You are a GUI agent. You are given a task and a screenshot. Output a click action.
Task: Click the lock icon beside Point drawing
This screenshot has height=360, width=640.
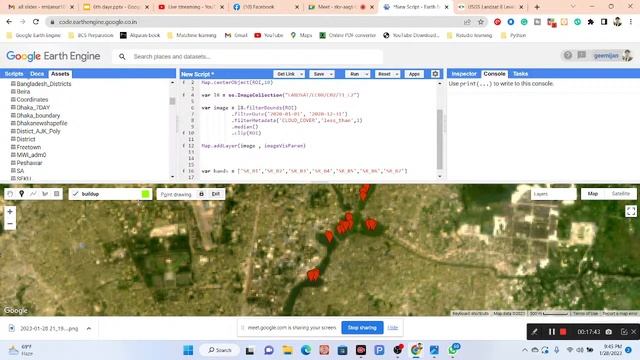click(x=201, y=194)
